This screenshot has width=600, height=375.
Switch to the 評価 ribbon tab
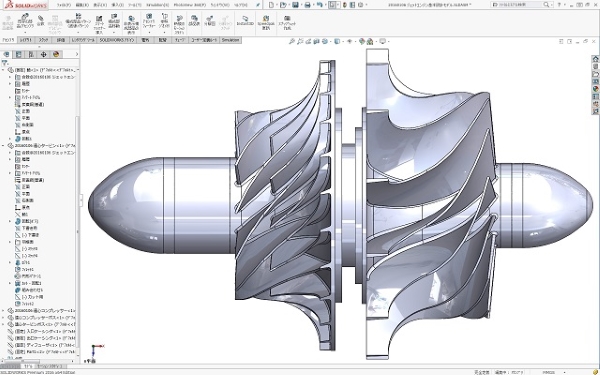point(60,40)
